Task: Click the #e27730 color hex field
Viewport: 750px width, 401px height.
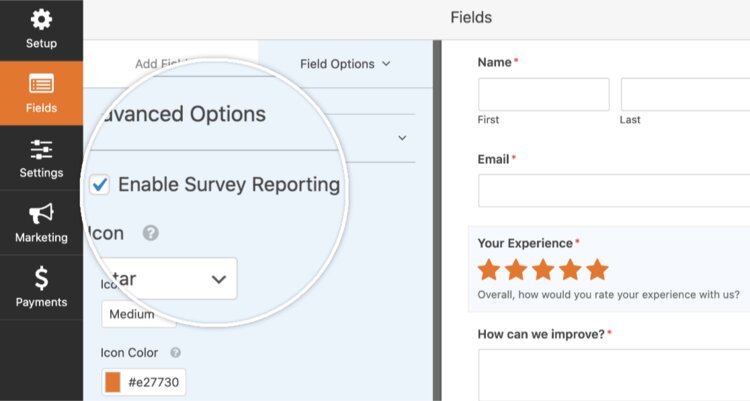Action: (154, 382)
